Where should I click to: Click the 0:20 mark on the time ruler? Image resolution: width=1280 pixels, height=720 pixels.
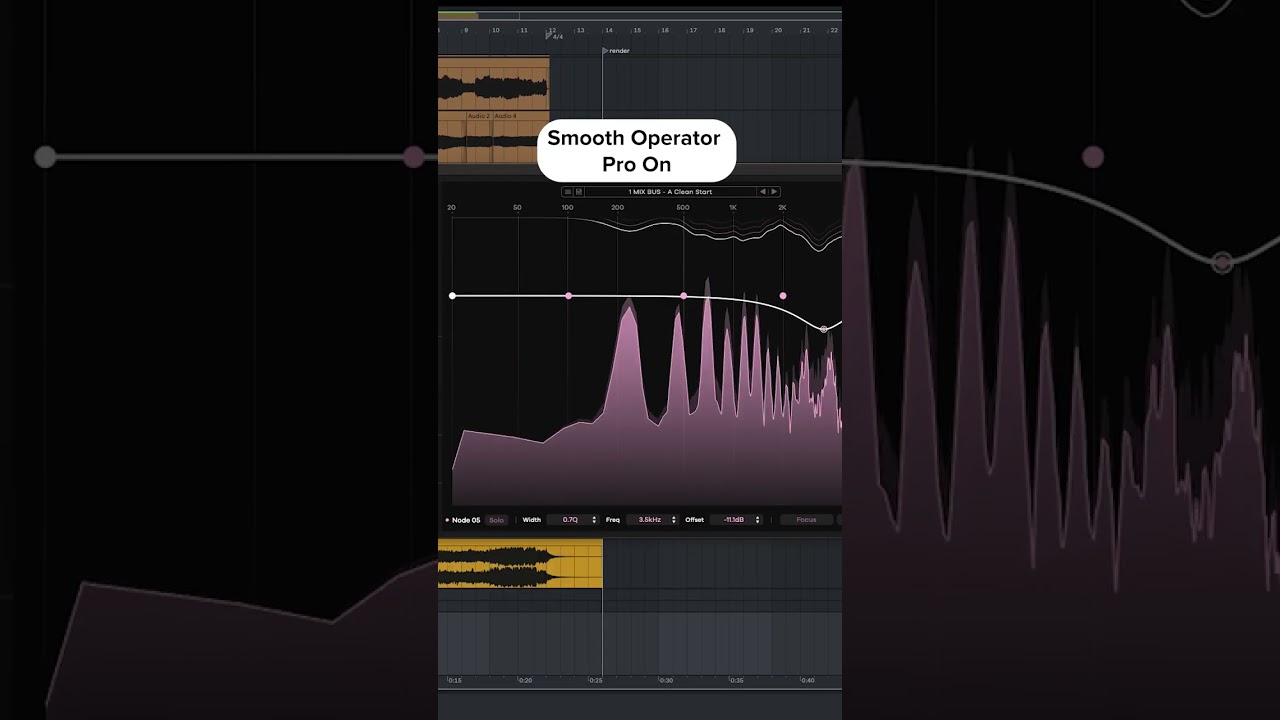524,681
